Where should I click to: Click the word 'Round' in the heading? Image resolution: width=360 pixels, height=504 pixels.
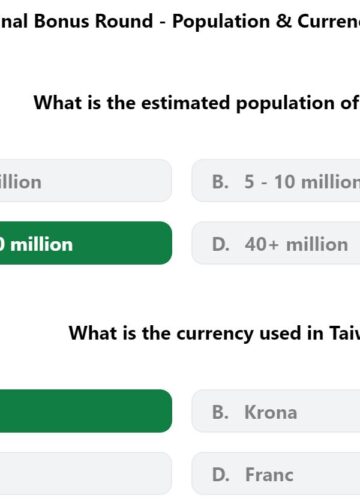point(124,21)
